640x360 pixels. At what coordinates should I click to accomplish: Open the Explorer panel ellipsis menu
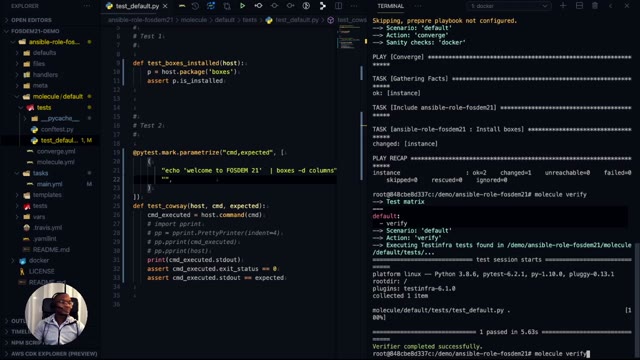87,6
